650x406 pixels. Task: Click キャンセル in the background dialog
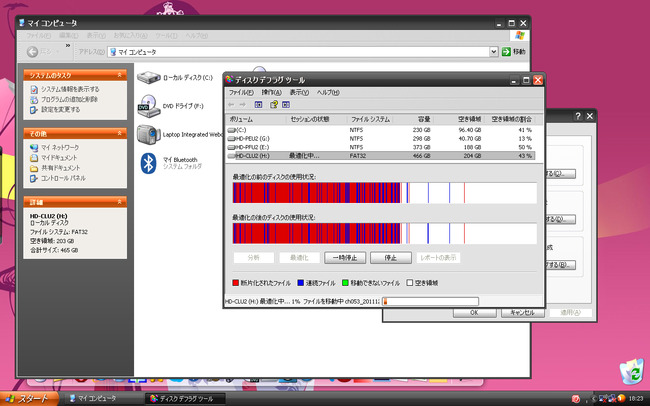pos(522,313)
